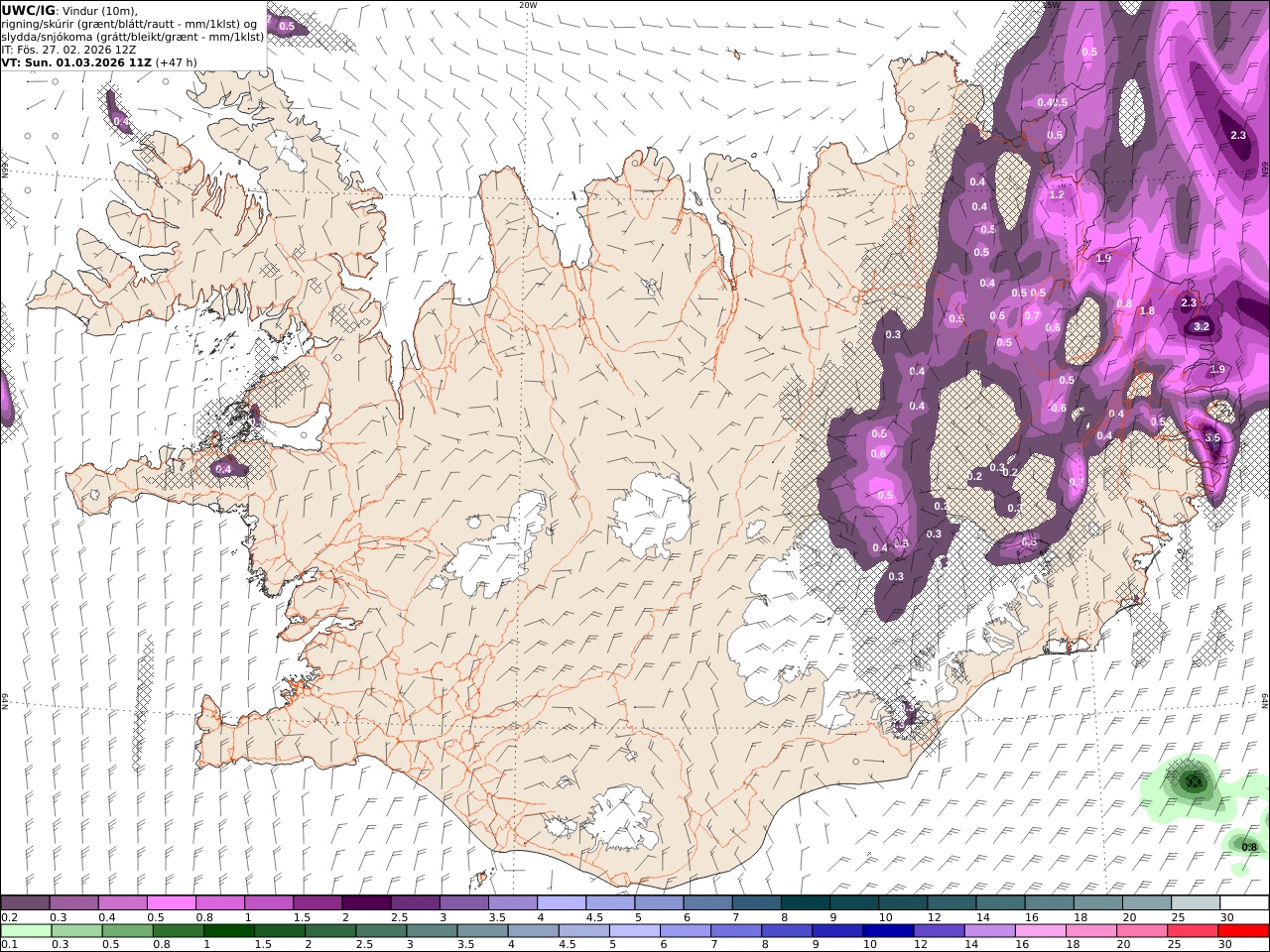Image resolution: width=1270 pixels, height=952 pixels.
Task: Pick the lower-row violet swatch at 14
Action: point(989,931)
